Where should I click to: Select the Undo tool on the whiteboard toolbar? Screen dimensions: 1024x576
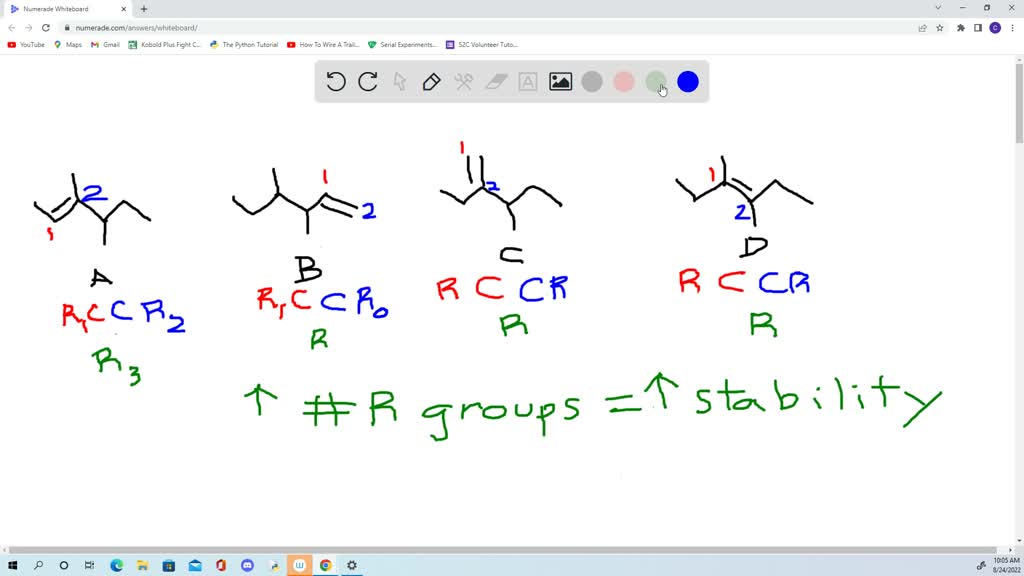(336, 82)
